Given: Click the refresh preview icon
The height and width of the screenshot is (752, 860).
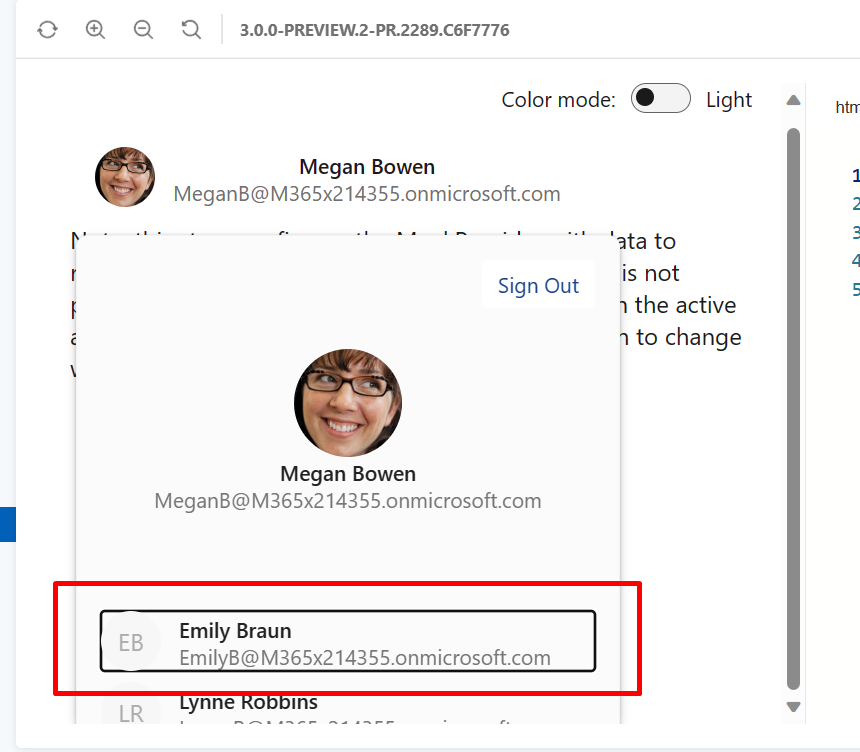Looking at the screenshot, I should pyautogui.click(x=47, y=29).
